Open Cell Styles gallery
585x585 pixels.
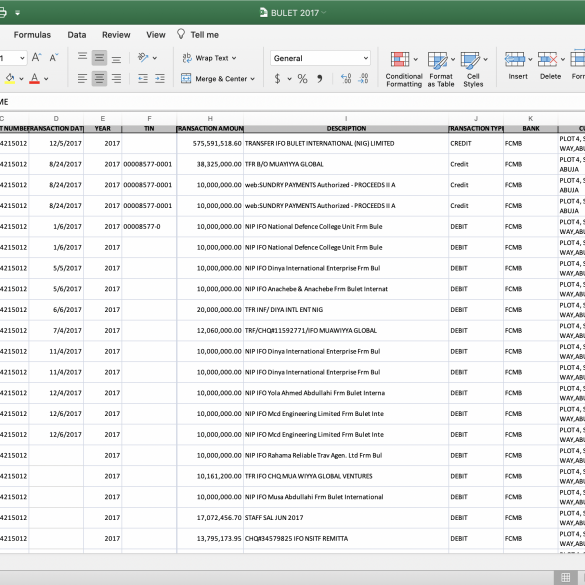(x=473, y=70)
